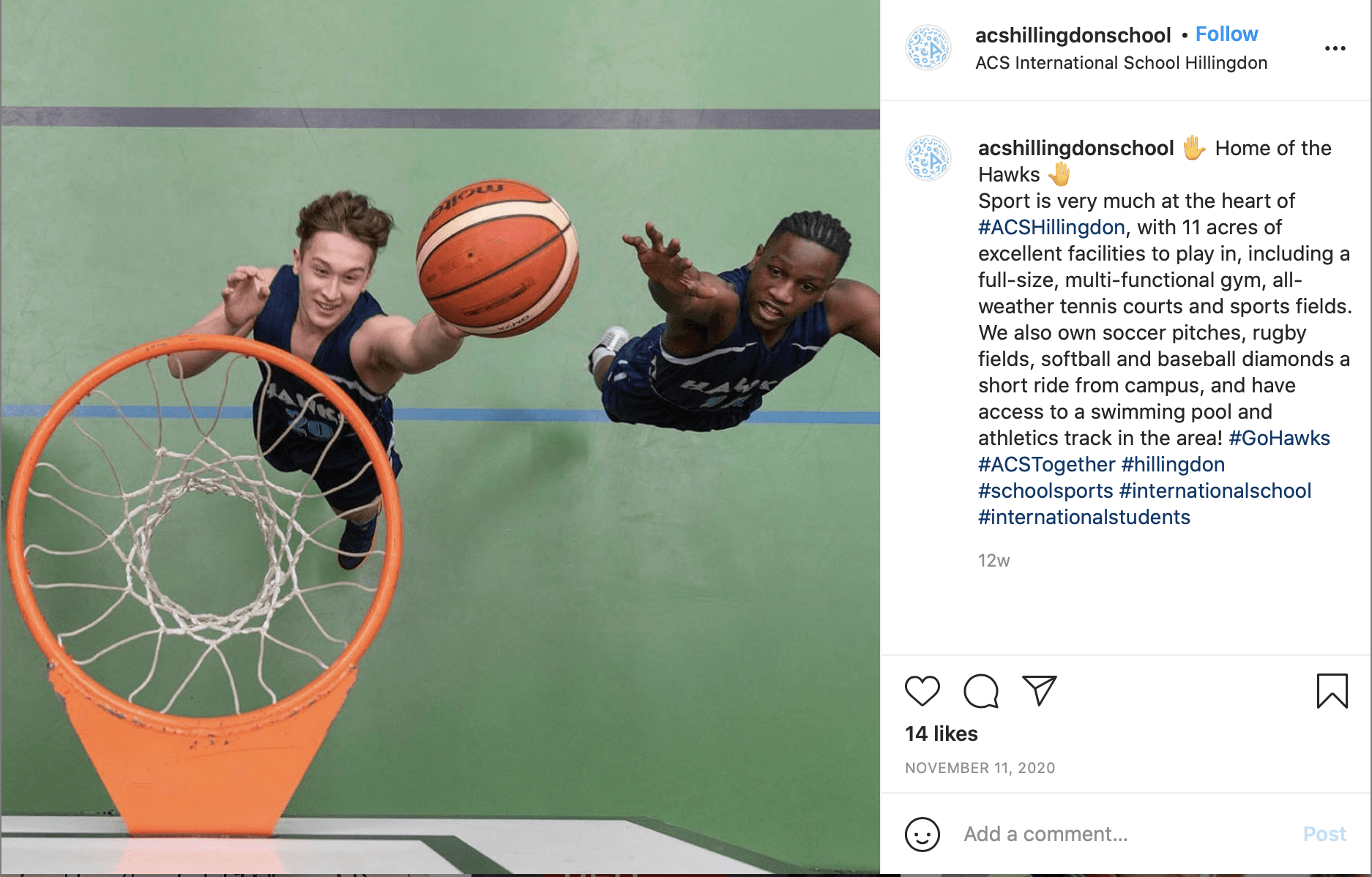The width and height of the screenshot is (1372, 877).
Task: Click the basketball players photo
Action: tap(440, 437)
